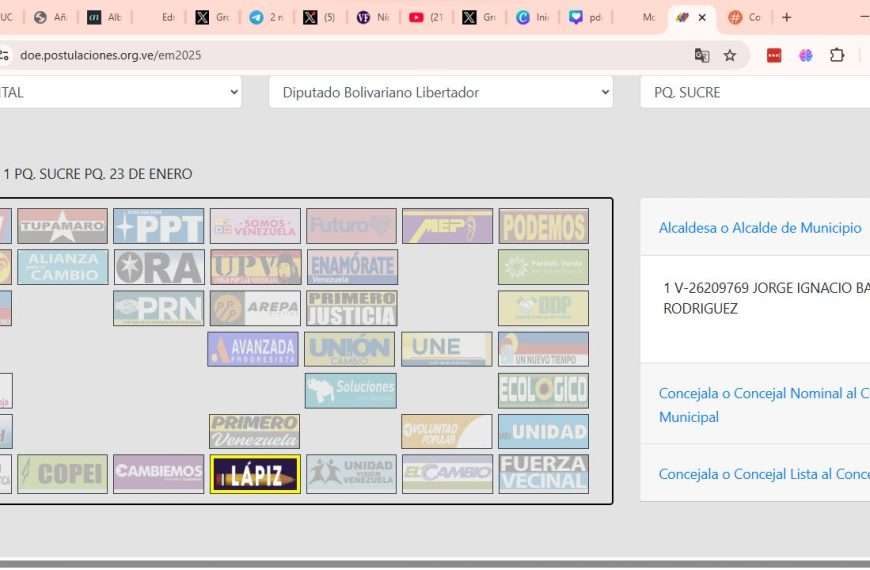Choose the green Partido Verde logo

click(543, 267)
